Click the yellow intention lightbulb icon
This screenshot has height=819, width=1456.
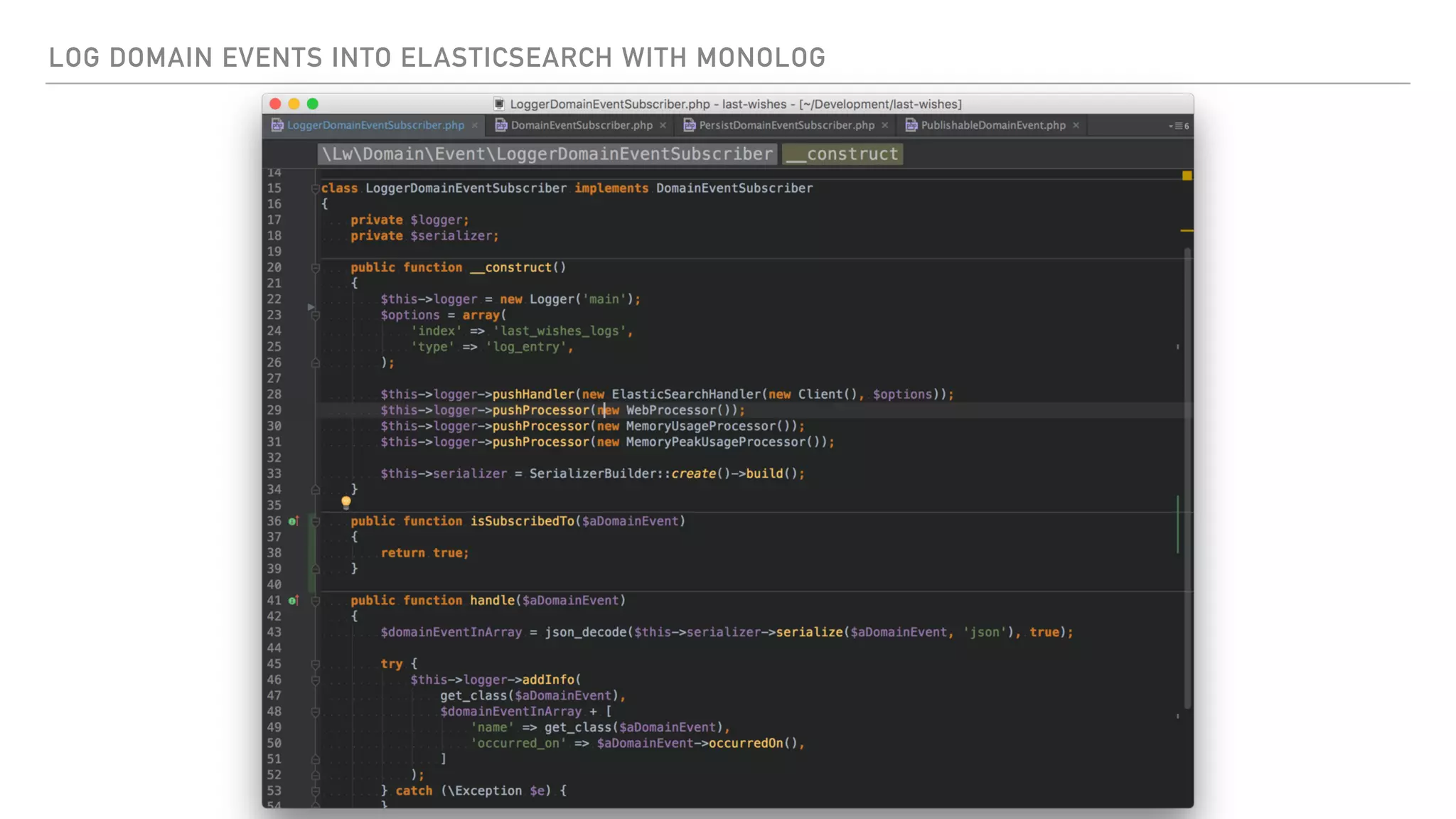coord(346,503)
